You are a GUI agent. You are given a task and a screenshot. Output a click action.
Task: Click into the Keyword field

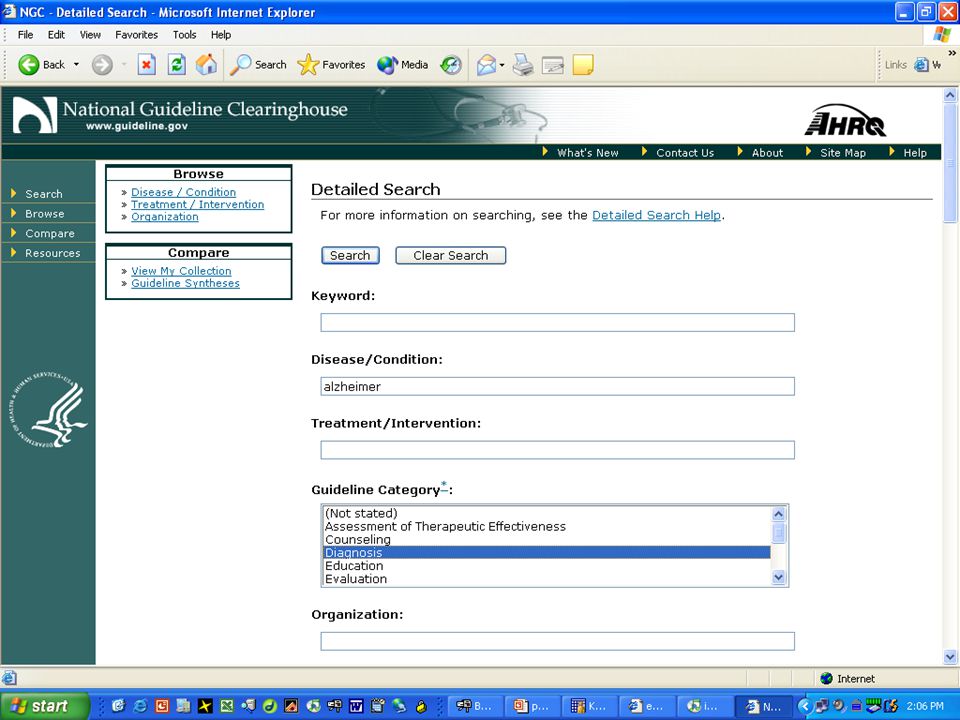(557, 323)
